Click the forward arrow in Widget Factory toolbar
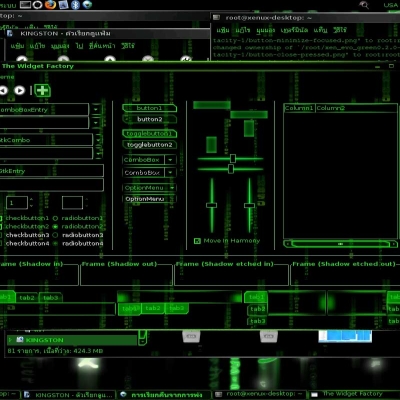The image size is (400, 400). click(x=19, y=90)
